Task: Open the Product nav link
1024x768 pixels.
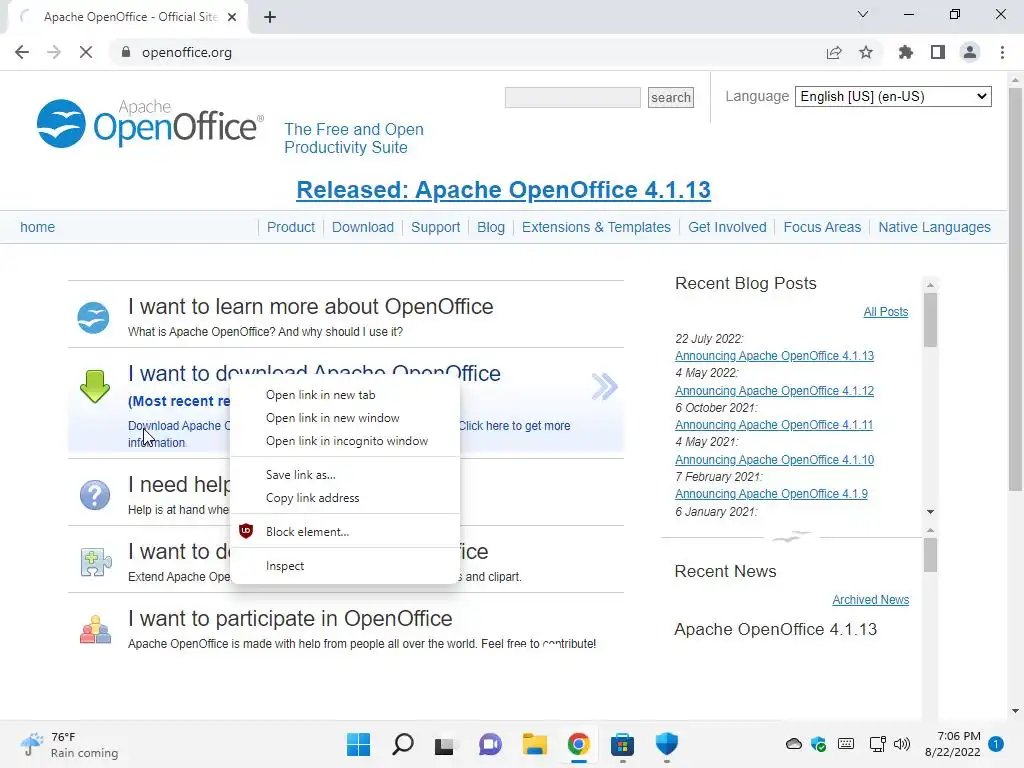Action: click(291, 227)
